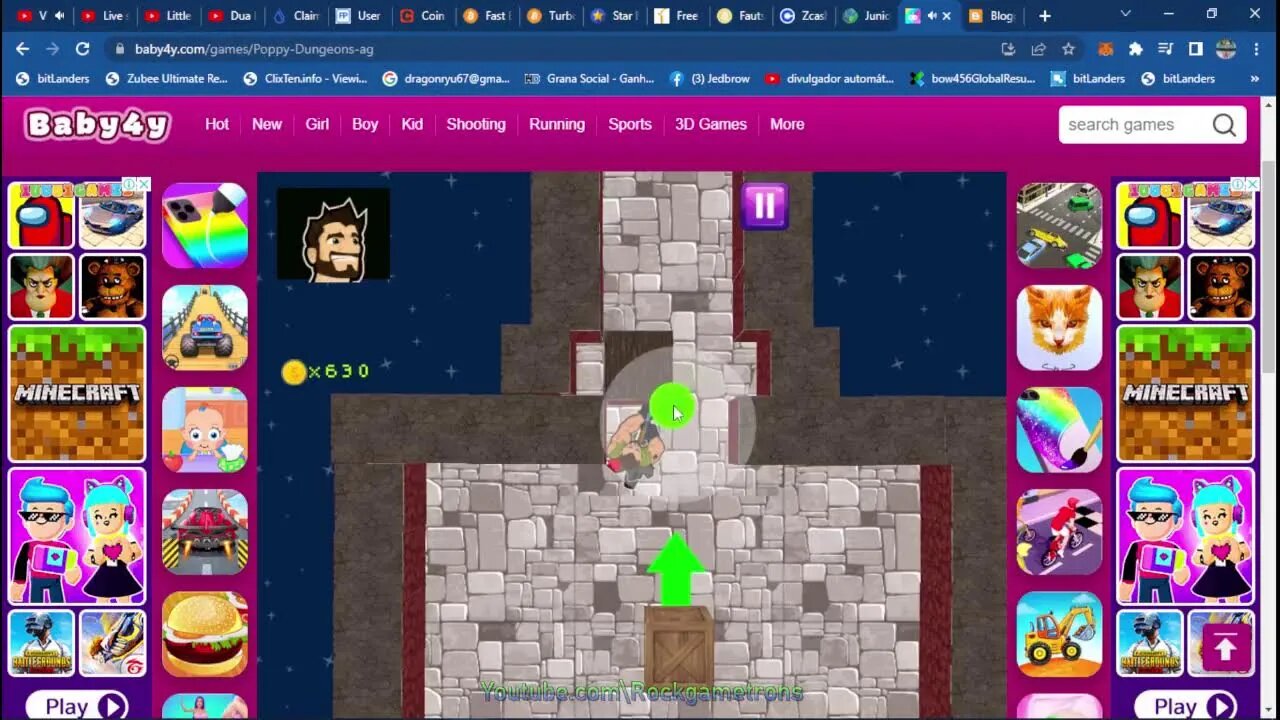Toggle the browser side panel
This screenshot has height=720, width=1280.
(x=1195, y=48)
